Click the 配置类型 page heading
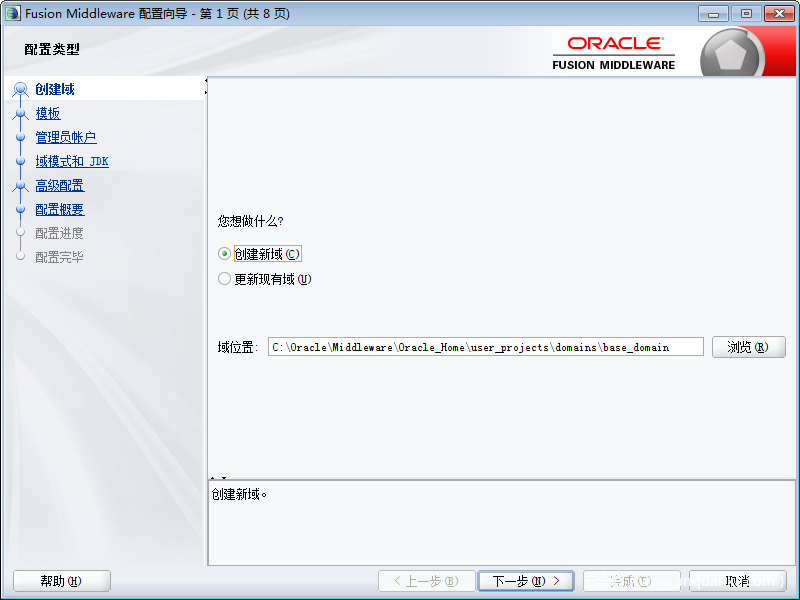Image resolution: width=800 pixels, height=600 pixels. (x=52, y=49)
